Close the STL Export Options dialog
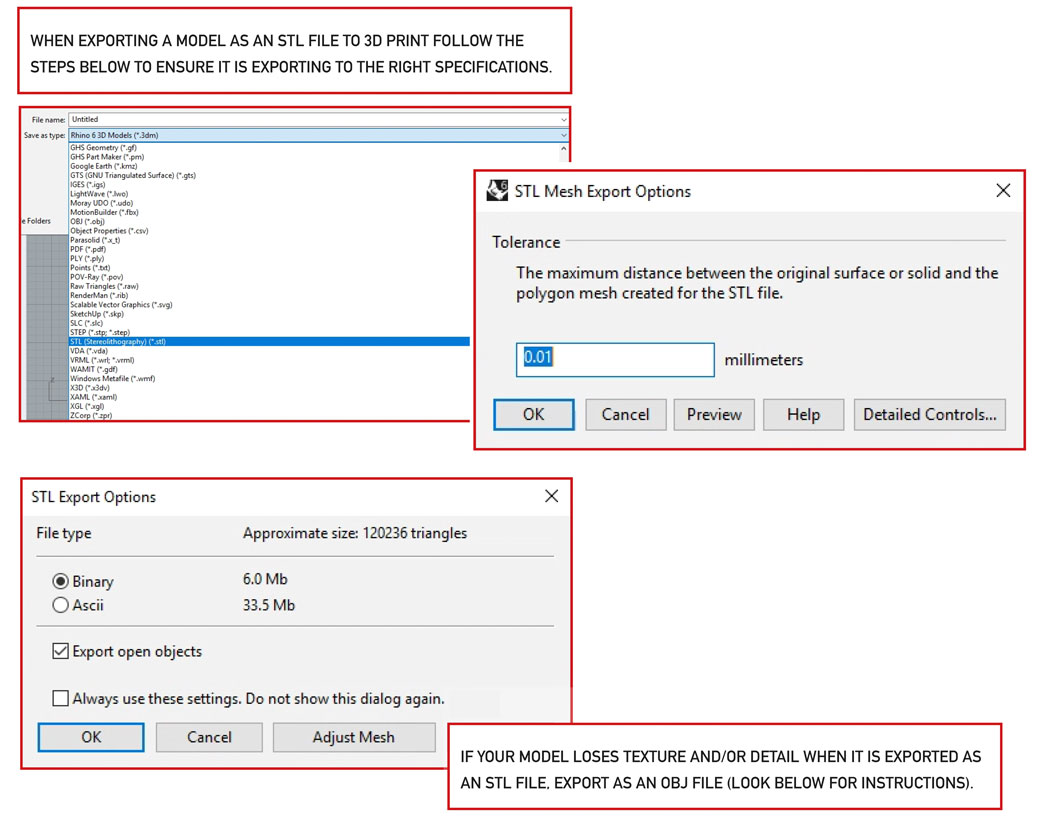This screenshot has height=825, width=1048. click(551, 496)
